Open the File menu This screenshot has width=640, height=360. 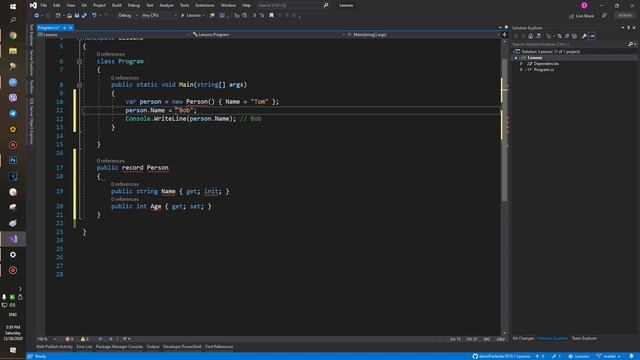pos(44,5)
